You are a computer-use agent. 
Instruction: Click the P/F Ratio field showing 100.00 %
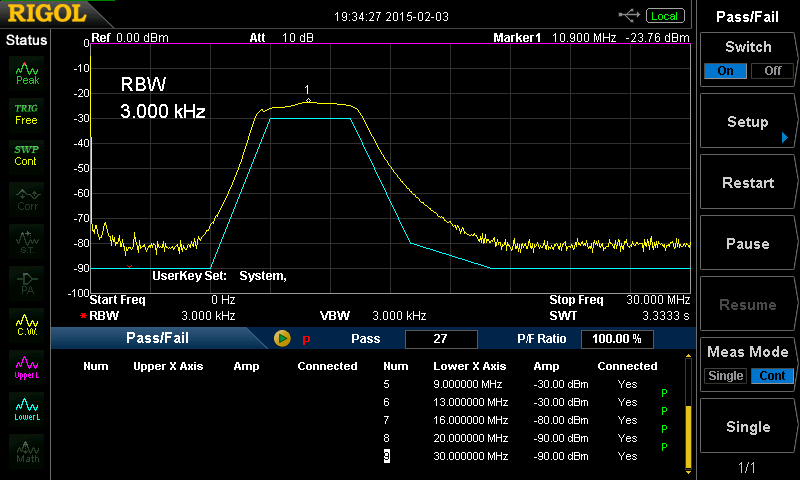click(x=617, y=339)
